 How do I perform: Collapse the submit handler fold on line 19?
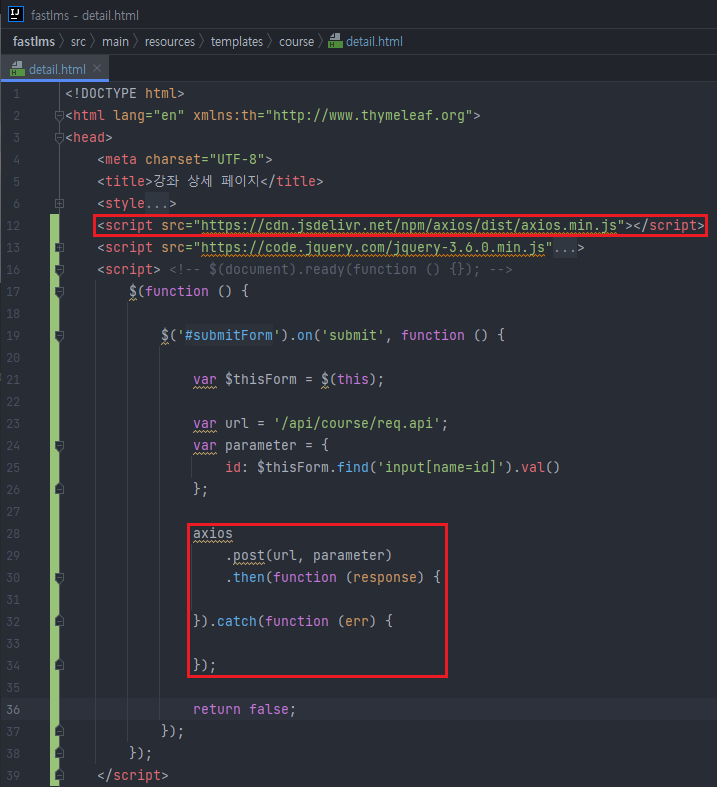point(59,335)
